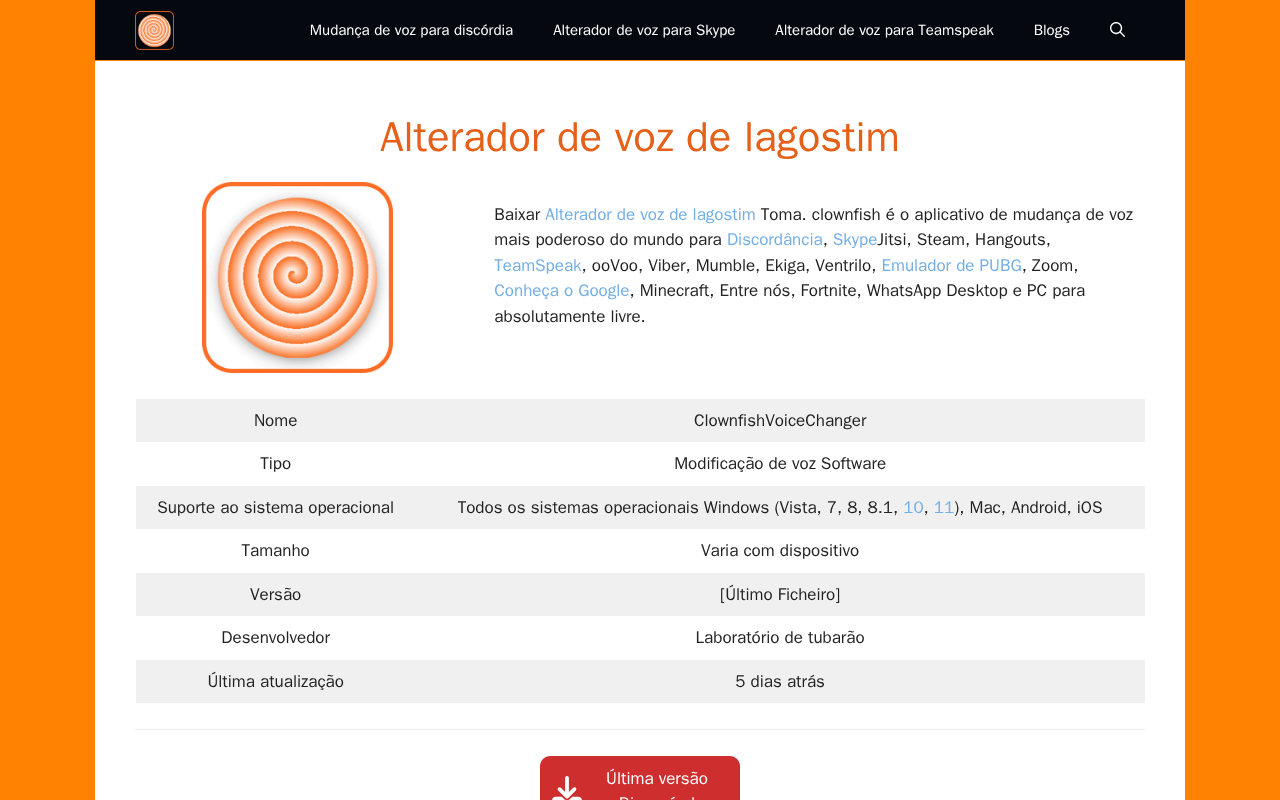Click the 'Varia com dispositivo' cell
1280x800 pixels.
point(780,551)
